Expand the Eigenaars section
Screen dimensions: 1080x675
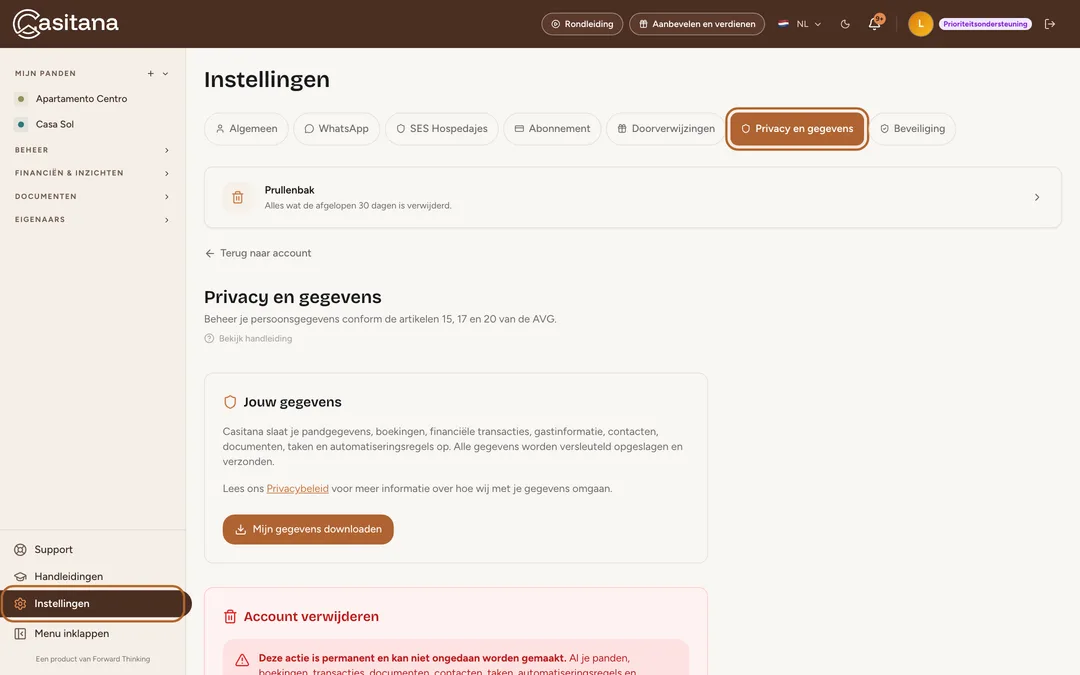click(92, 220)
